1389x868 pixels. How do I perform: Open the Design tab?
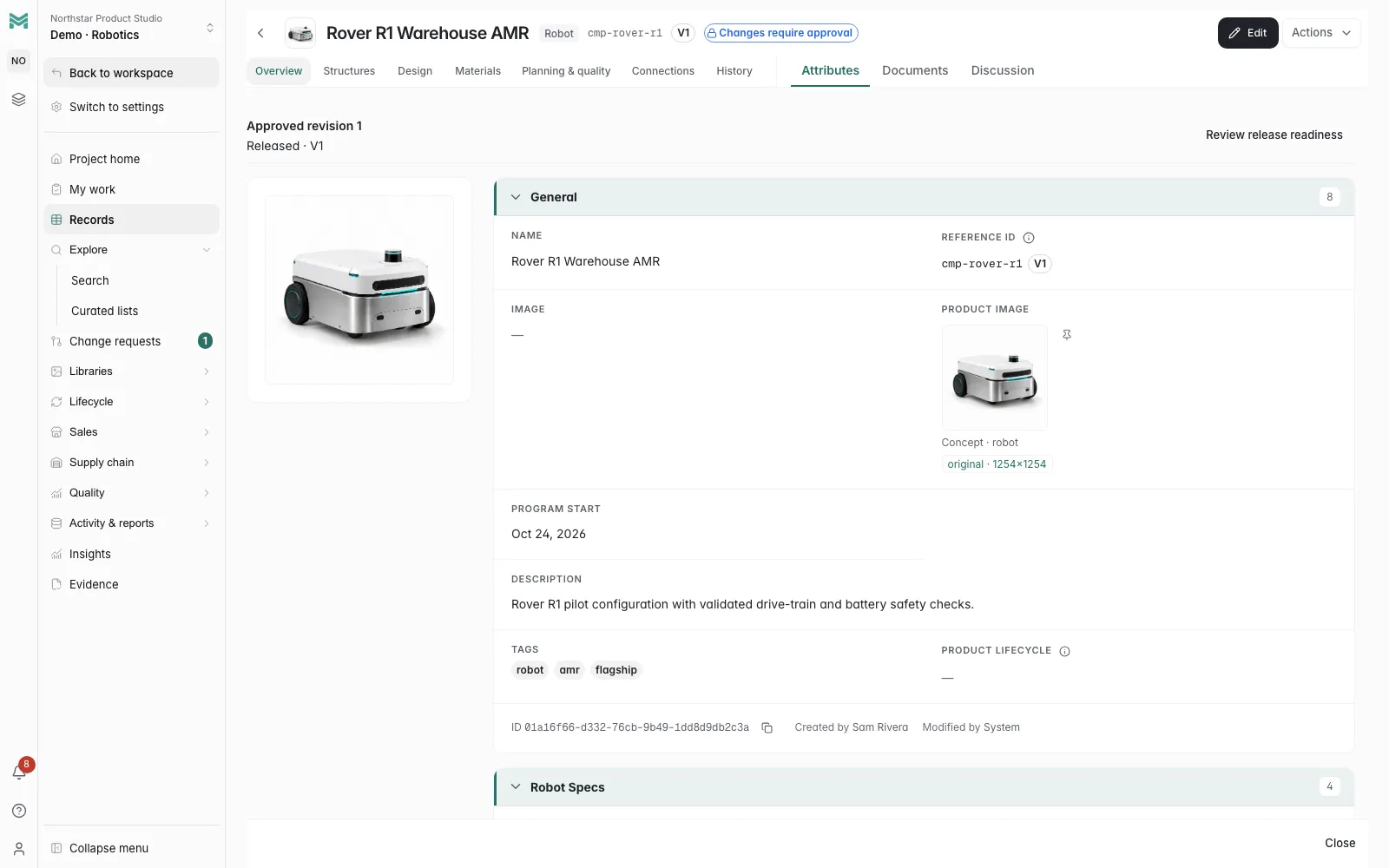[415, 71]
